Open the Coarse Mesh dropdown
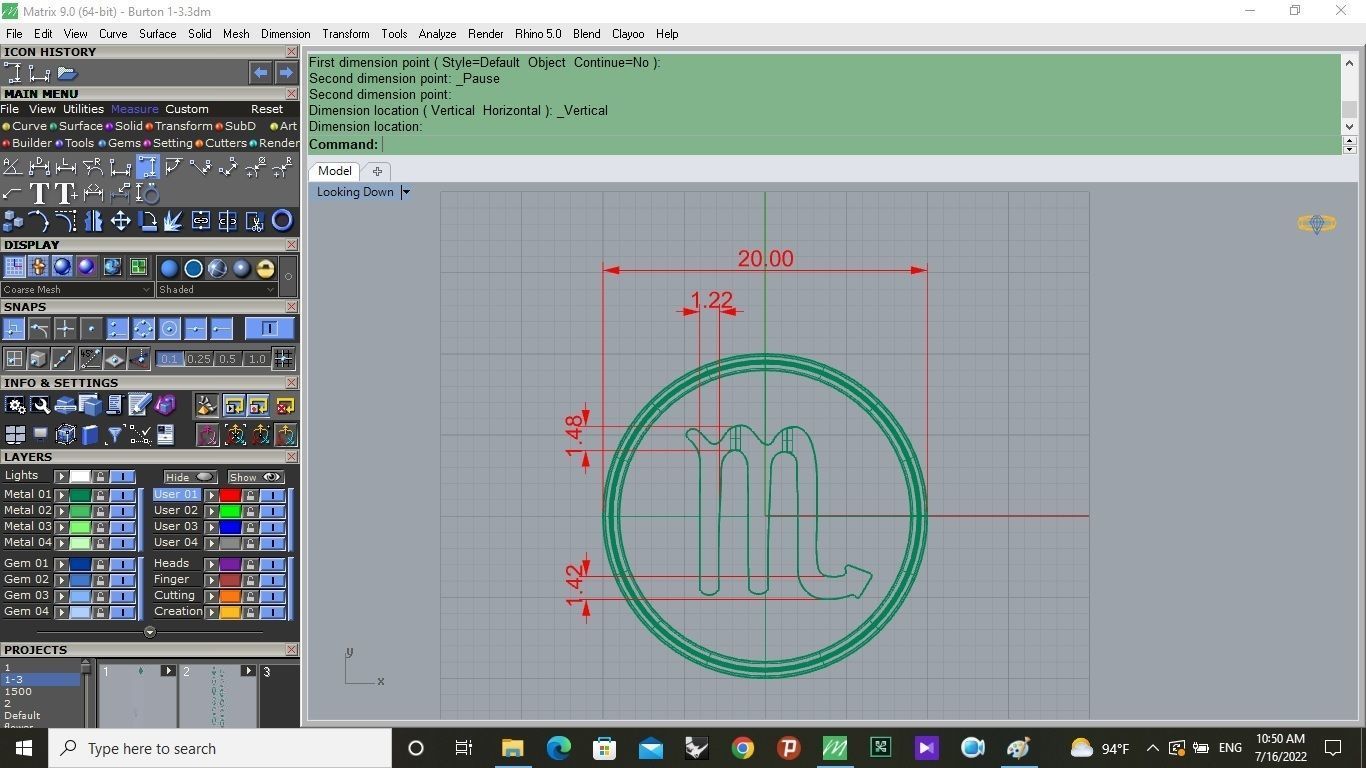Viewport: 1366px width, 768px height. pyautogui.click(x=78, y=289)
